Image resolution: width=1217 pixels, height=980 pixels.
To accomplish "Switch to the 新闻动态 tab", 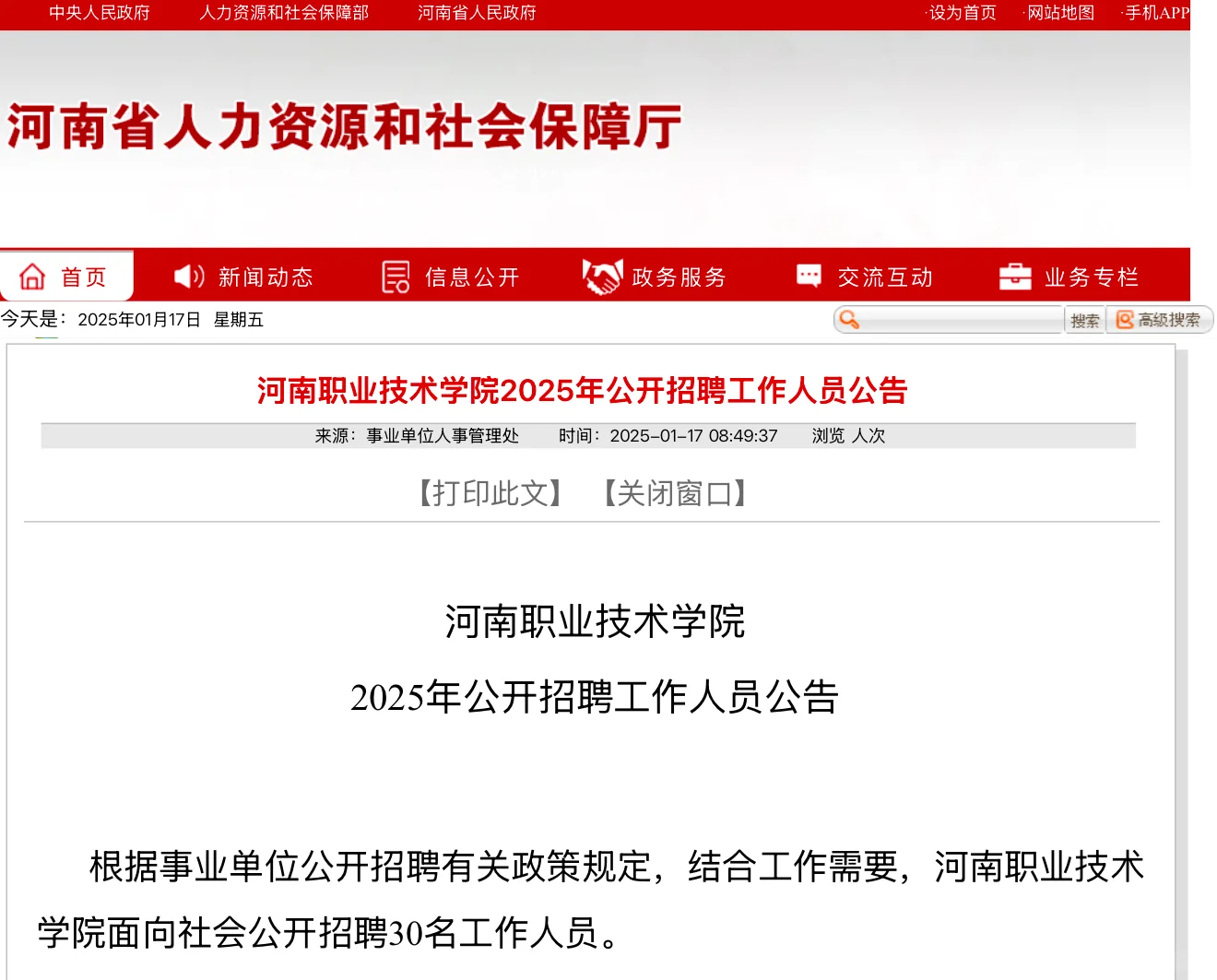I will (x=266, y=277).
